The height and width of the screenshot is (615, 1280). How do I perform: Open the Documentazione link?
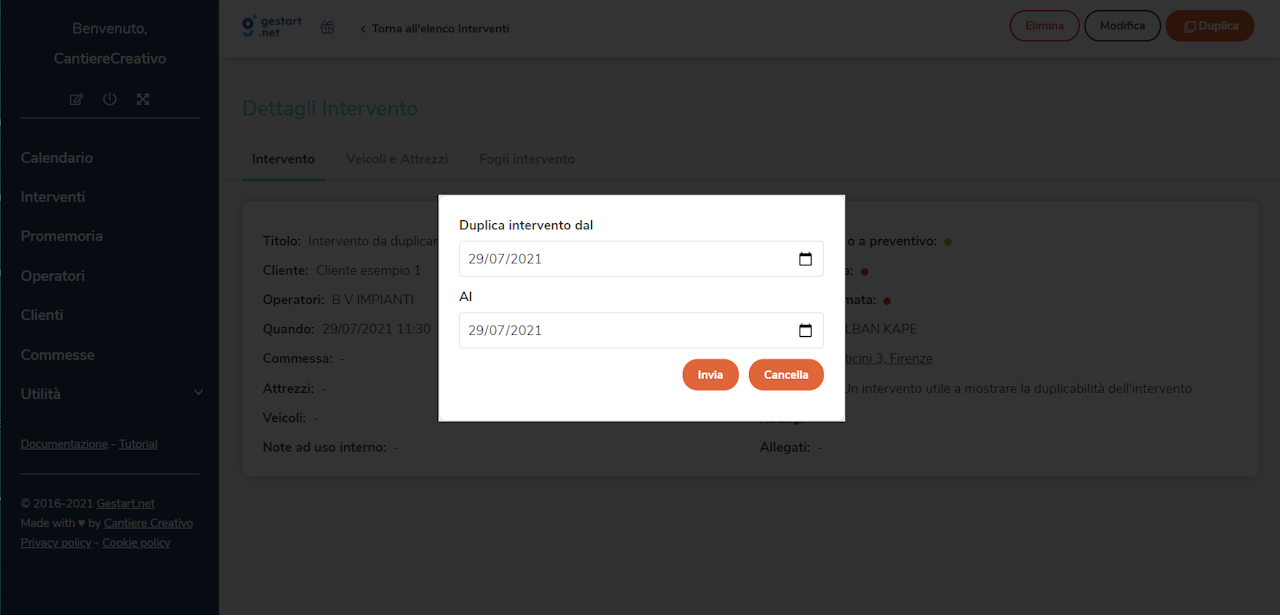click(64, 443)
